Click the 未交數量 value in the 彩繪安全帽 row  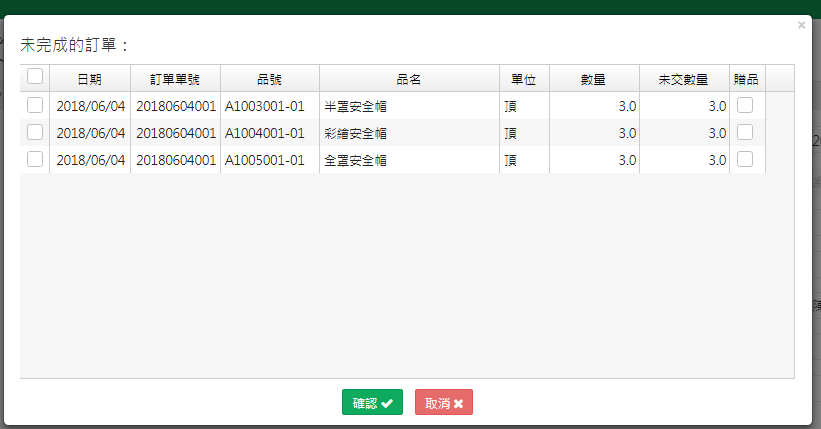tap(717, 134)
